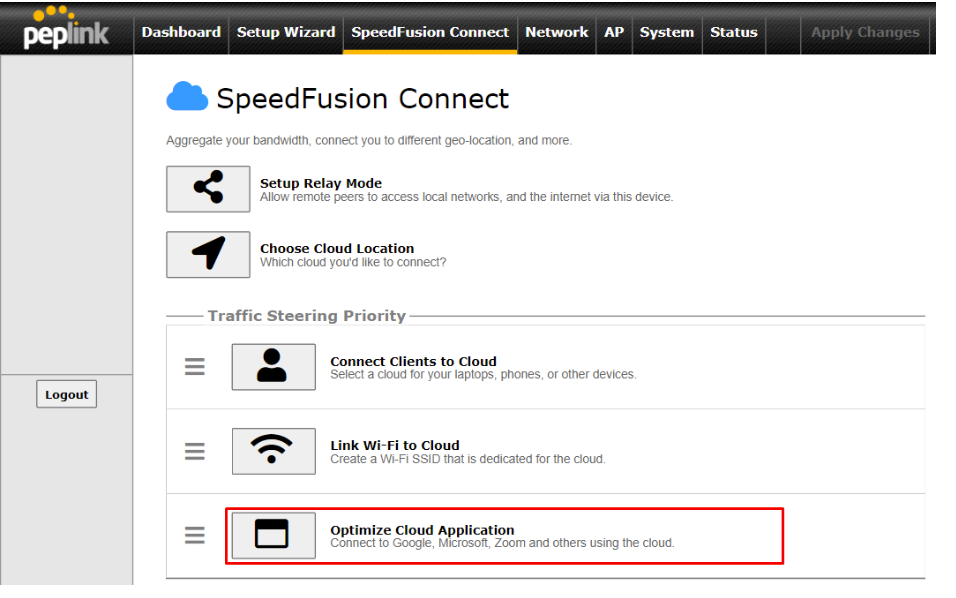Go to the Setup Wizard tab
This screenshot has height=598, width=956.
pyautogui.click(x=286, y=32)
